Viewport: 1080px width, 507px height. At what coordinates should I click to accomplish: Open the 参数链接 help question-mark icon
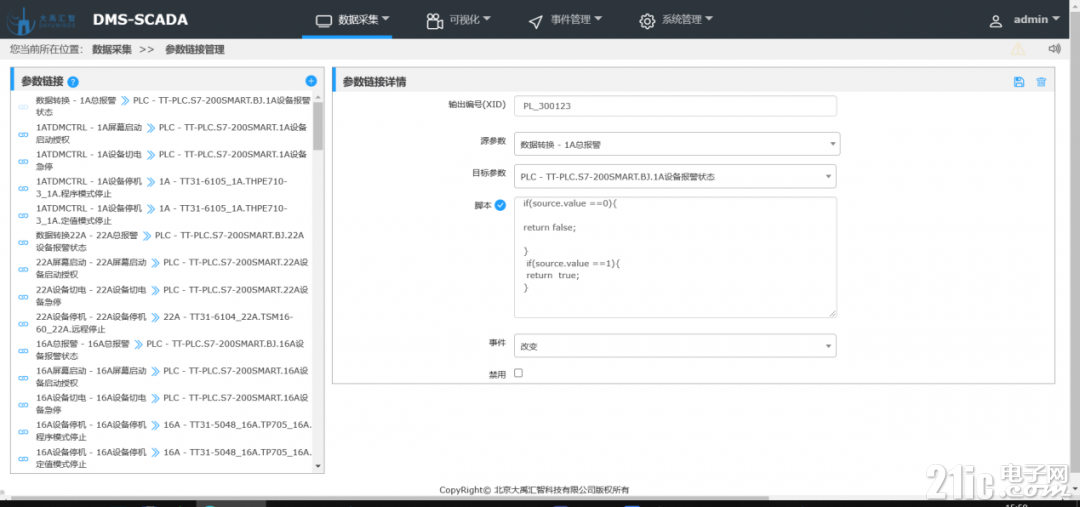73,82
